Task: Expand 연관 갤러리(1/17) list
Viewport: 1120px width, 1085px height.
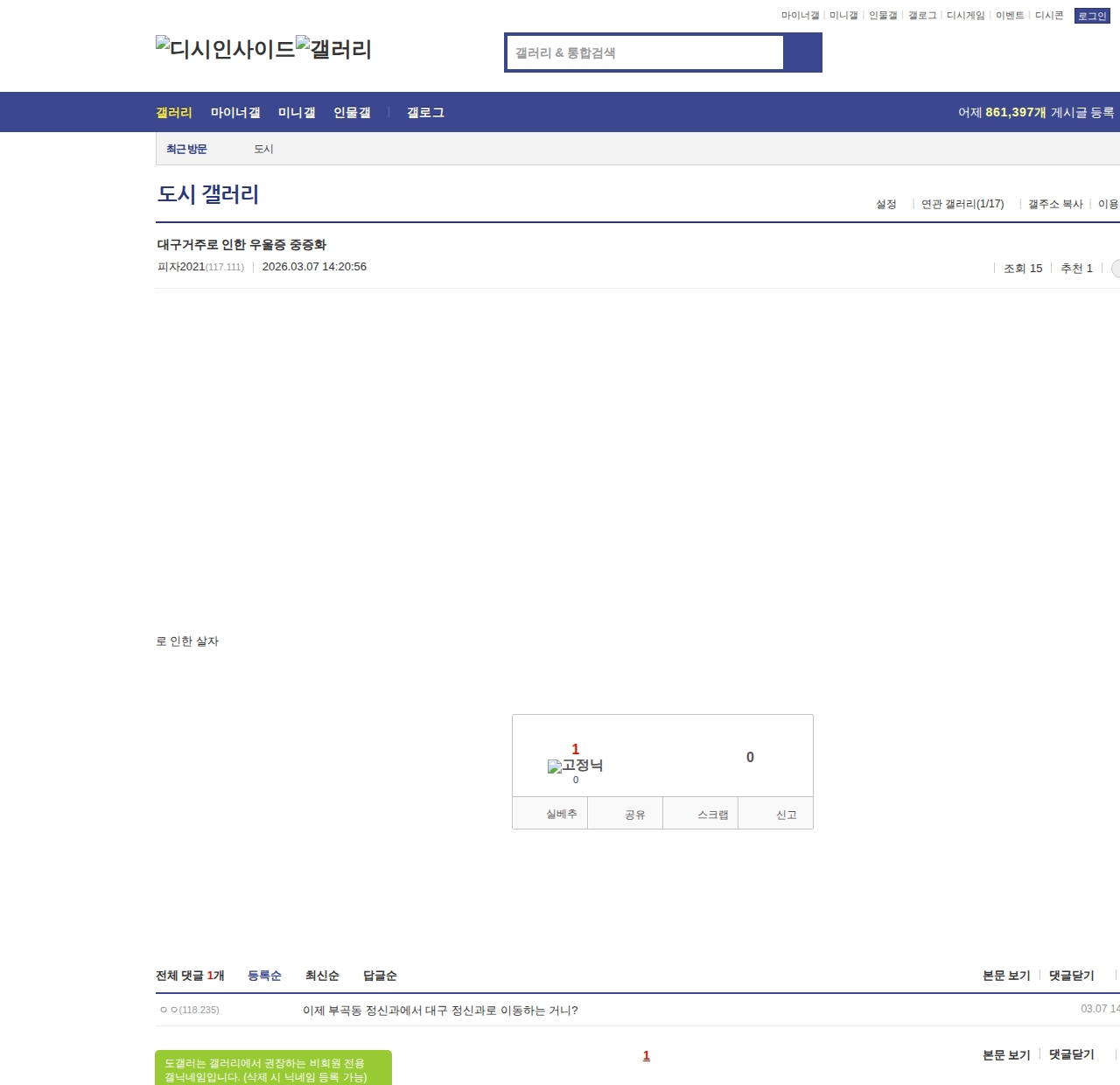Action: click(x=962, y=204)
